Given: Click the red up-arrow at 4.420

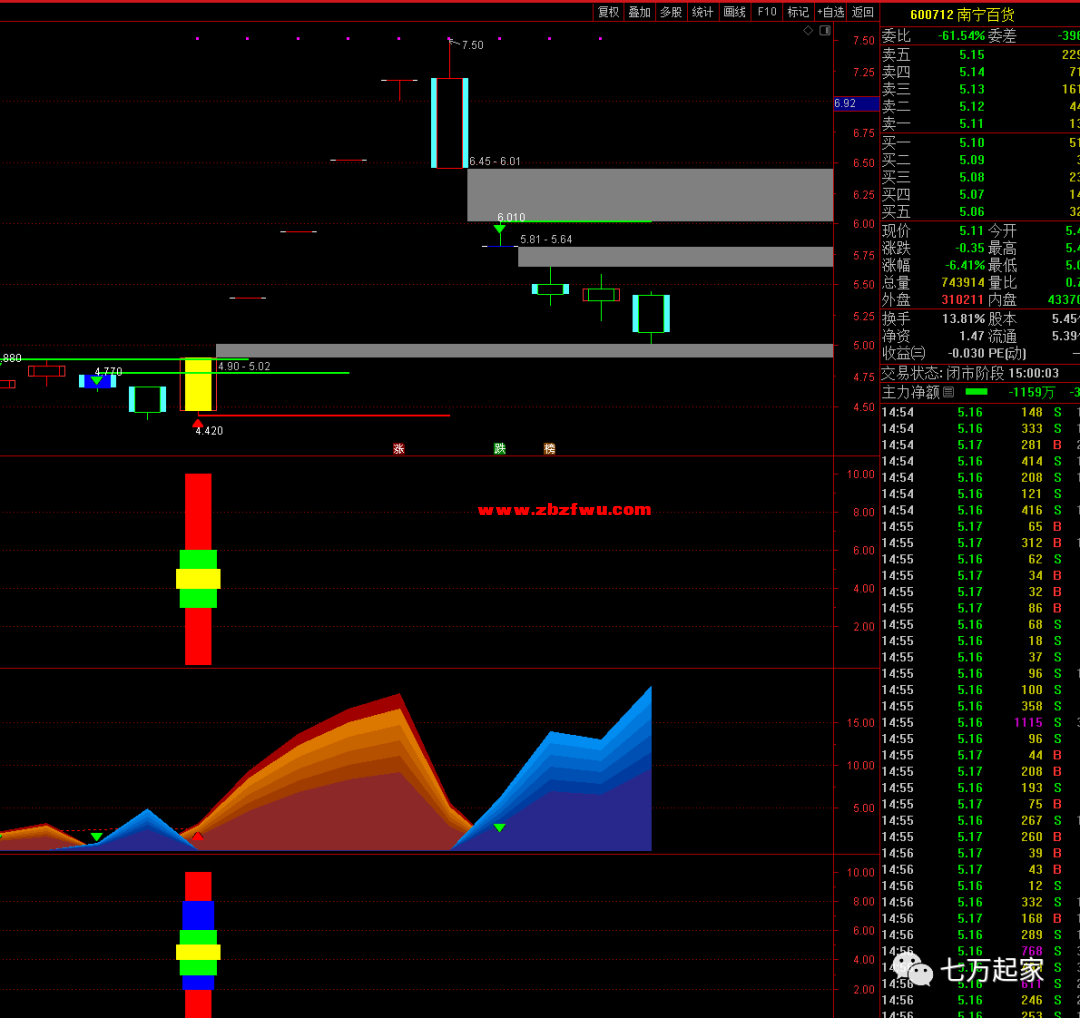Looking at the screenshot, I should click(x=198, y=423).
